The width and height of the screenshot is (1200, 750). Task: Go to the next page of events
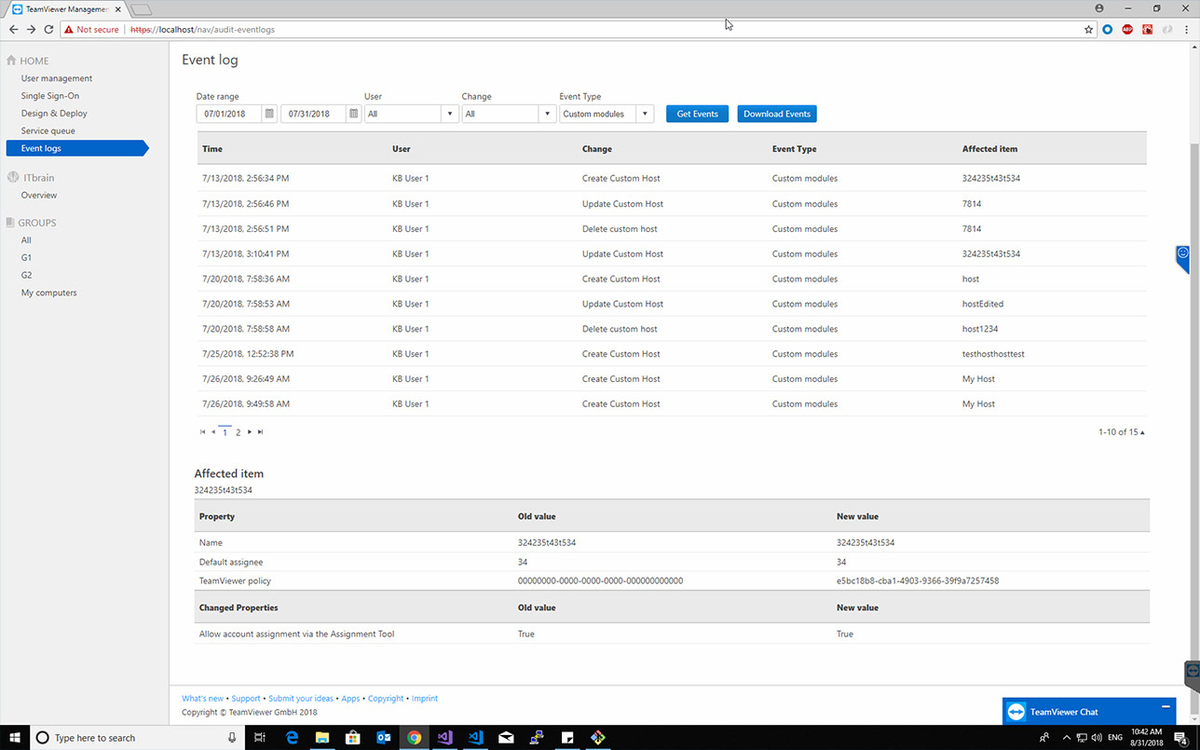tap(250, 432)
